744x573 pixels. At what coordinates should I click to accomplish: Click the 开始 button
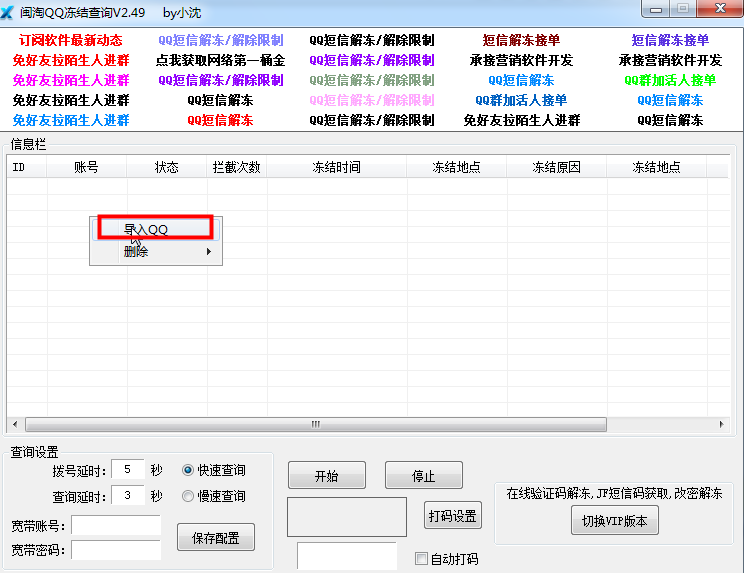point(327,475)
